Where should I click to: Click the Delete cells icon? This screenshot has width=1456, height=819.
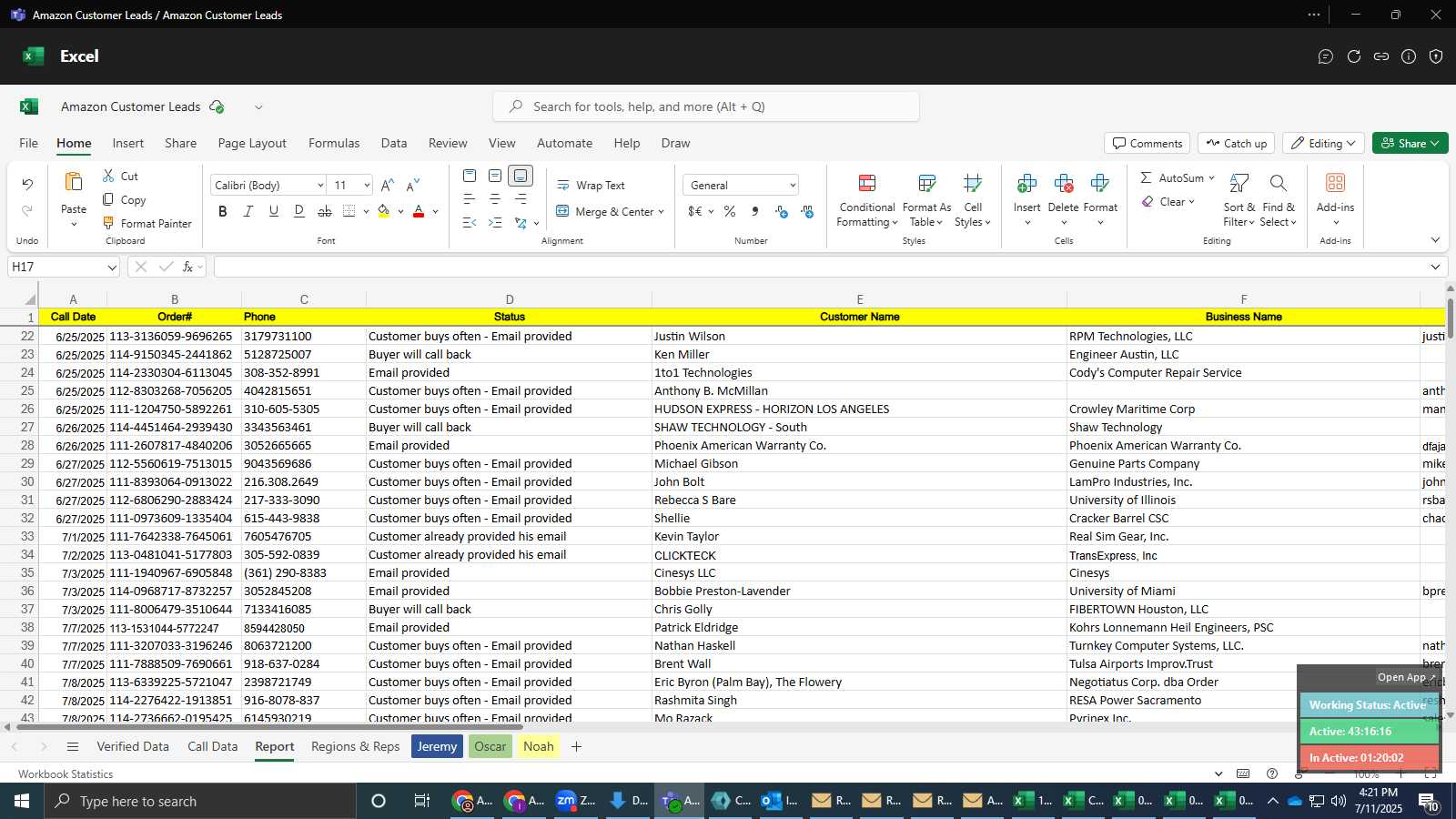pyautogui.click(x=1063, y=184)
